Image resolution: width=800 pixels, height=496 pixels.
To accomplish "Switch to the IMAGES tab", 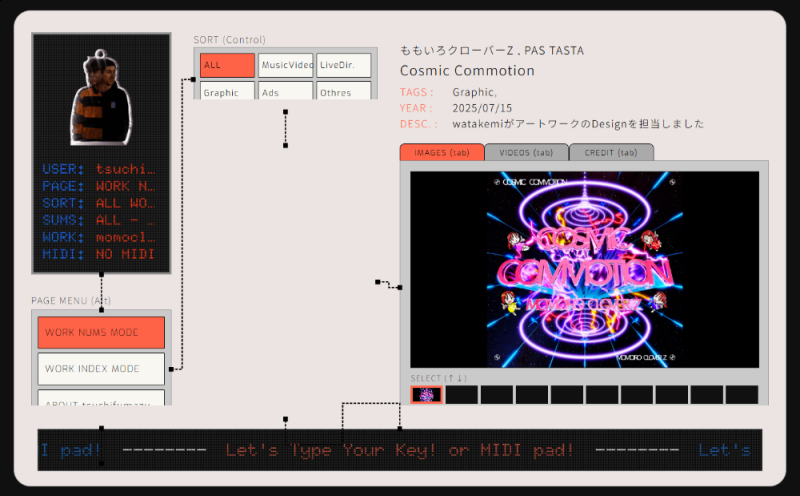I will tap(442, 152).
